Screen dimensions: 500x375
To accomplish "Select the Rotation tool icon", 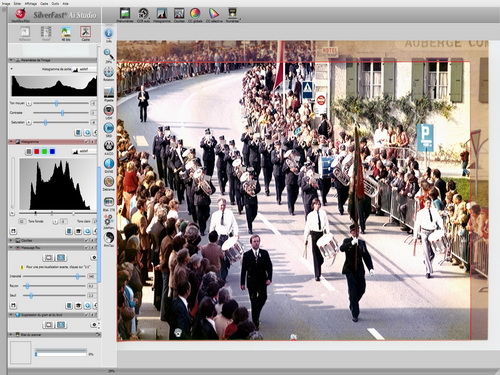I will pyautogui.click(x=109, y=72).
